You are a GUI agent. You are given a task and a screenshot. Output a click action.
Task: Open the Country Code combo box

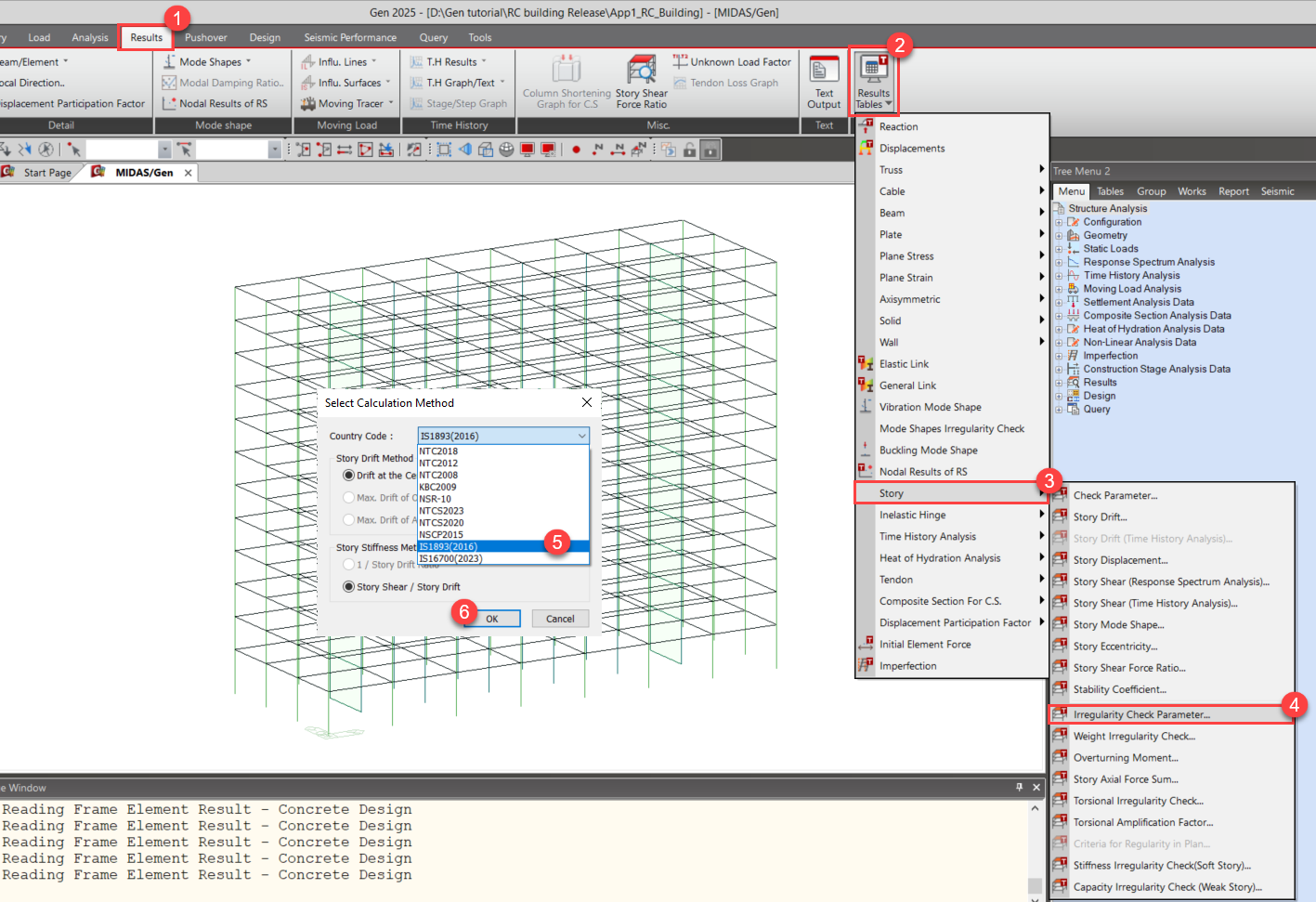point(503,436)
